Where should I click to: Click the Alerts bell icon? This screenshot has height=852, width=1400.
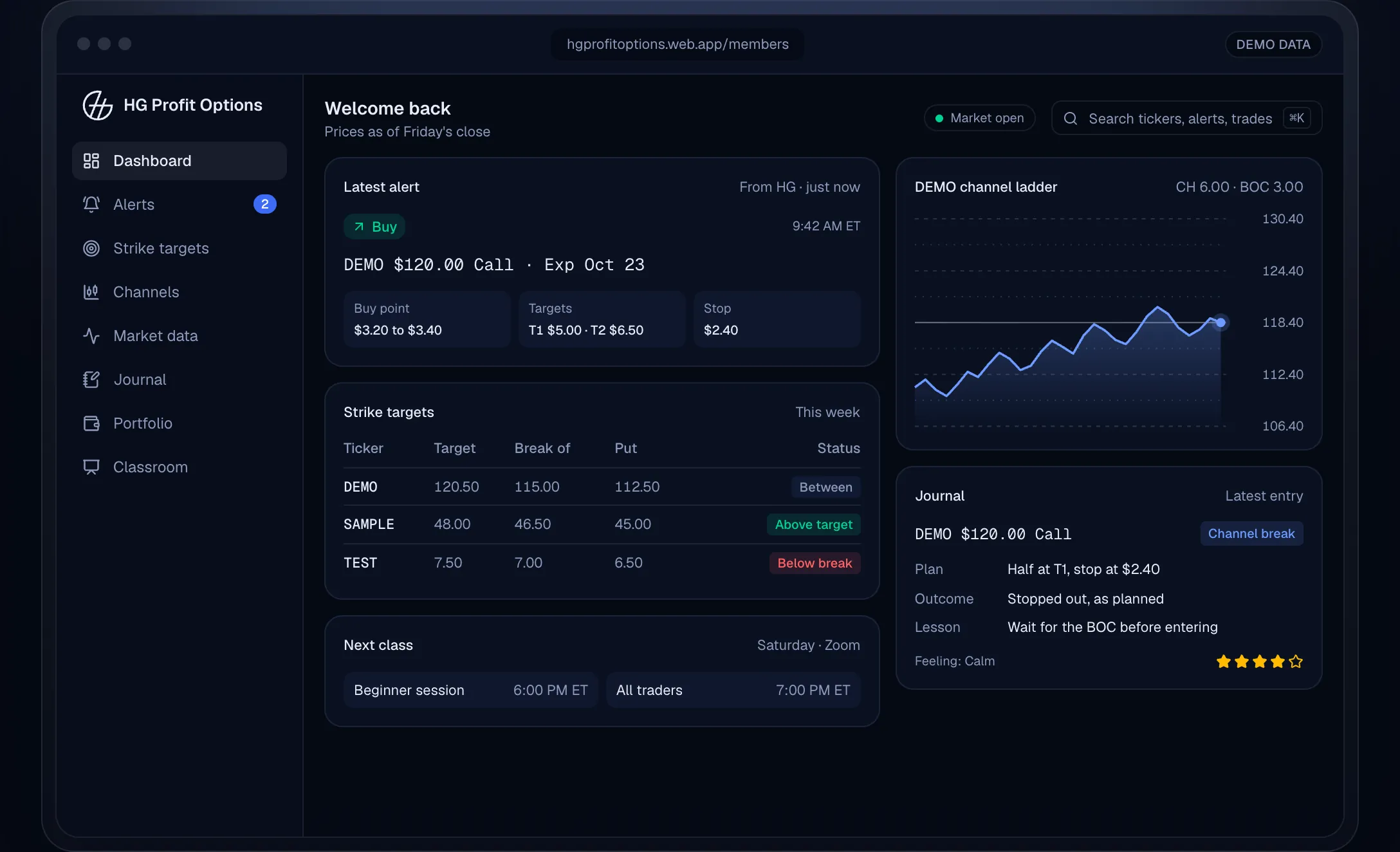click(x=91, y=205)
